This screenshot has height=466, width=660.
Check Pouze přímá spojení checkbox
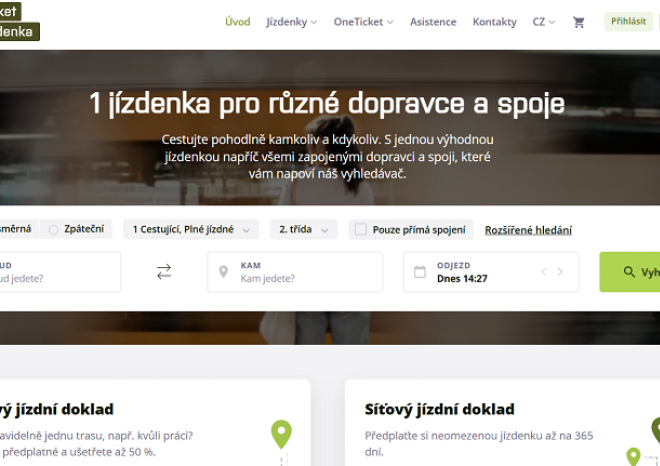tap(361, 229)
